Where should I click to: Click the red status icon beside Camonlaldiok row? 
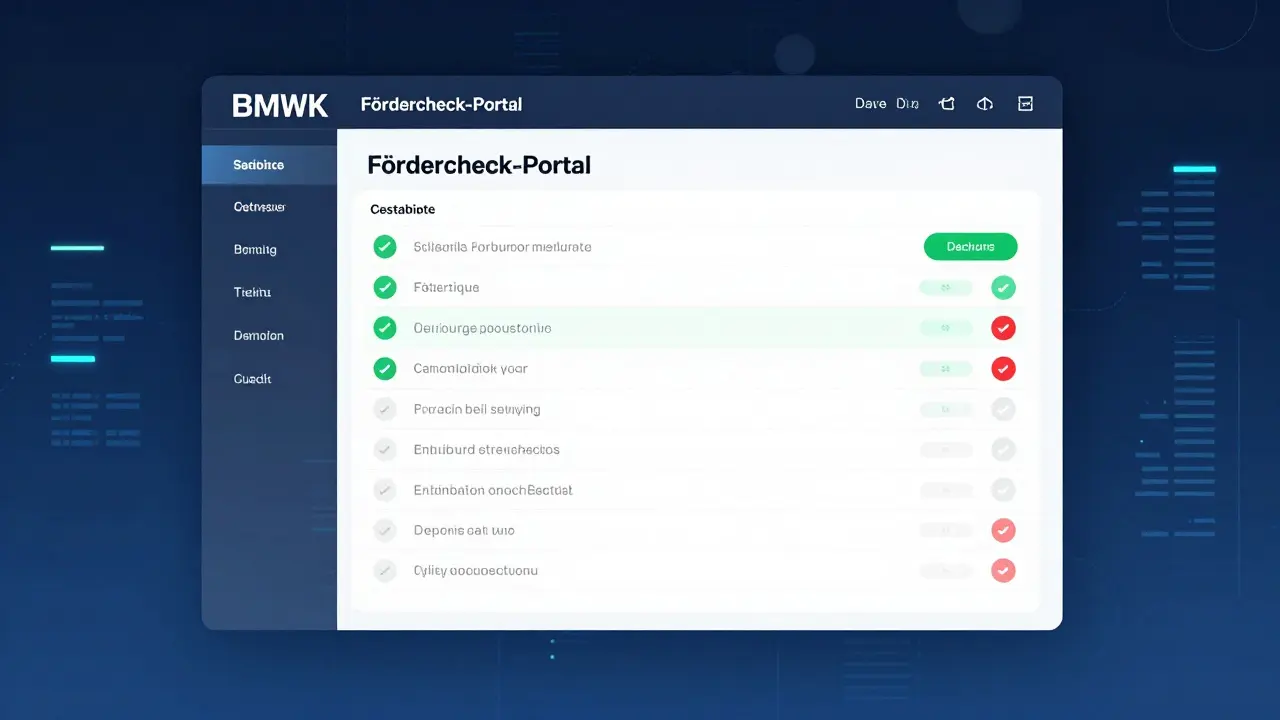pyautogui.click(x=1003, y=368)
